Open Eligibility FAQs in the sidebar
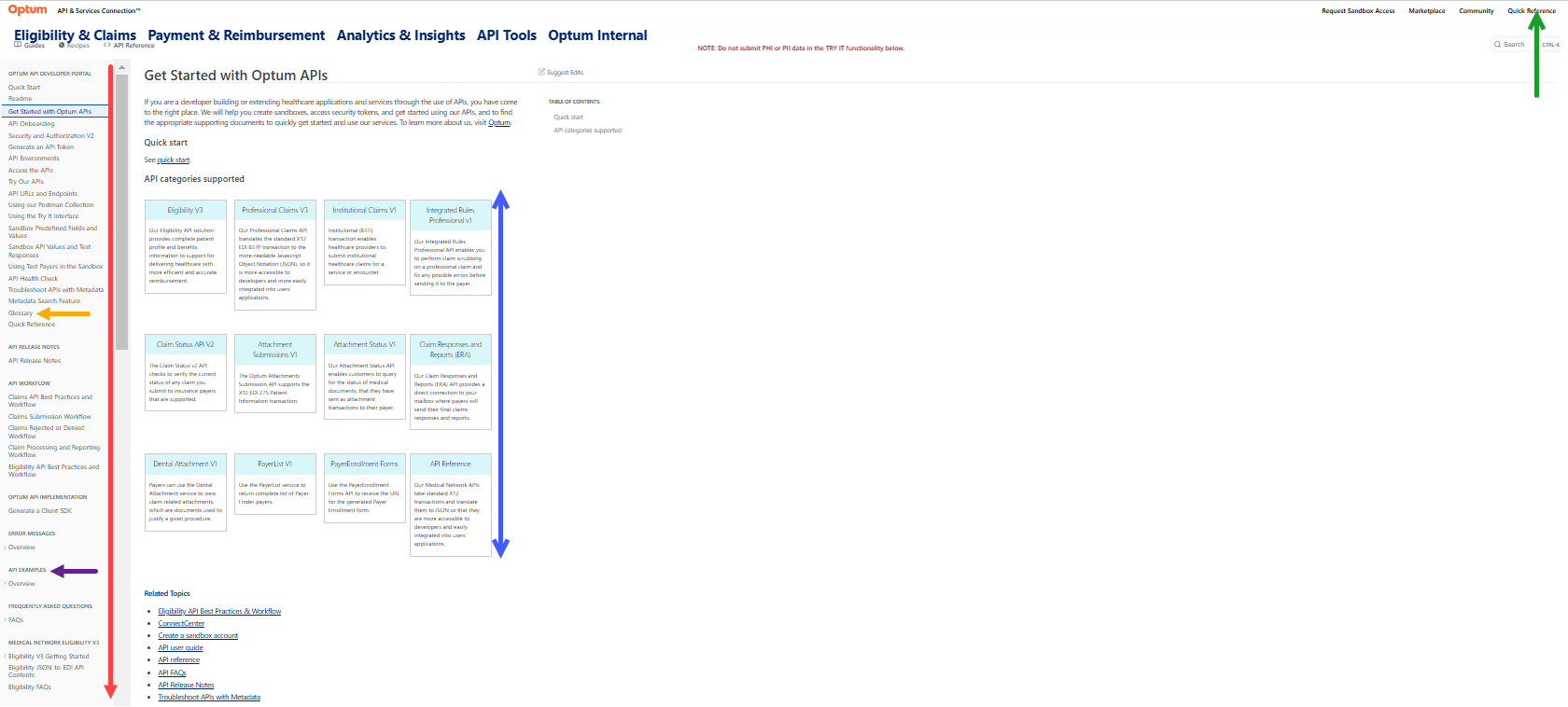The image size is (1568, 707). tap(30, 687)
